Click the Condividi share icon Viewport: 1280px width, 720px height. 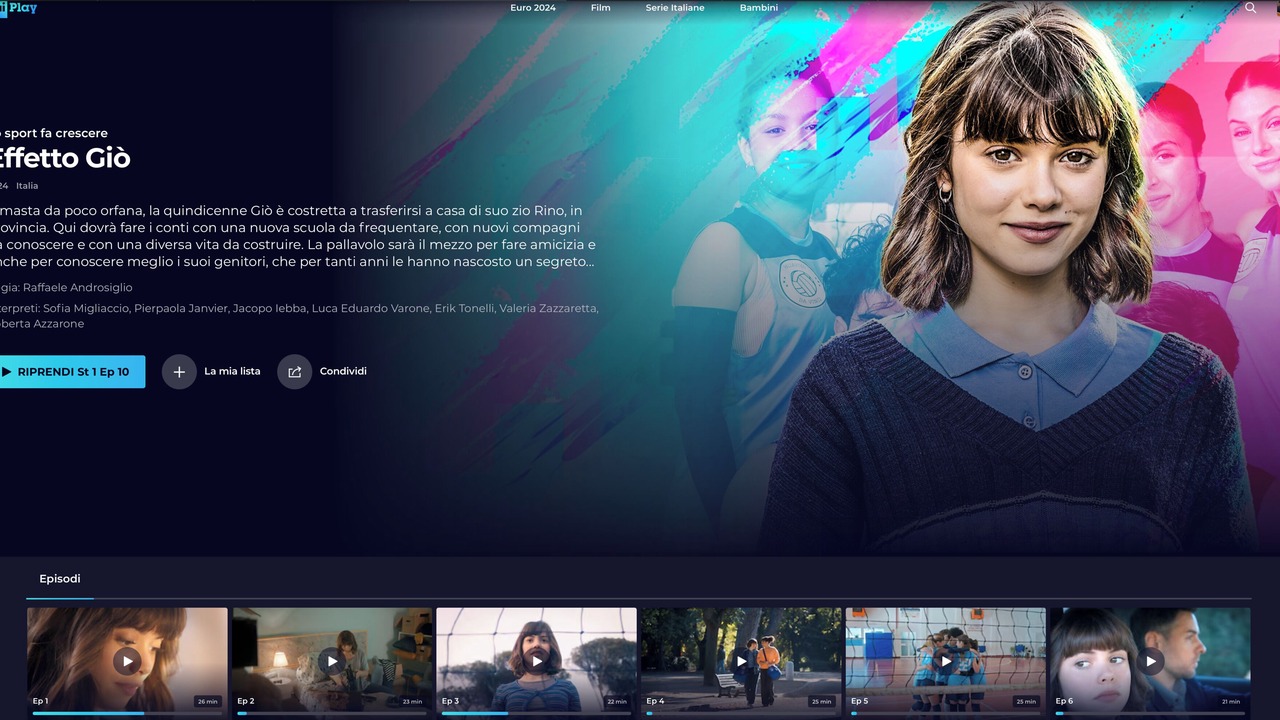click(295, 372)
